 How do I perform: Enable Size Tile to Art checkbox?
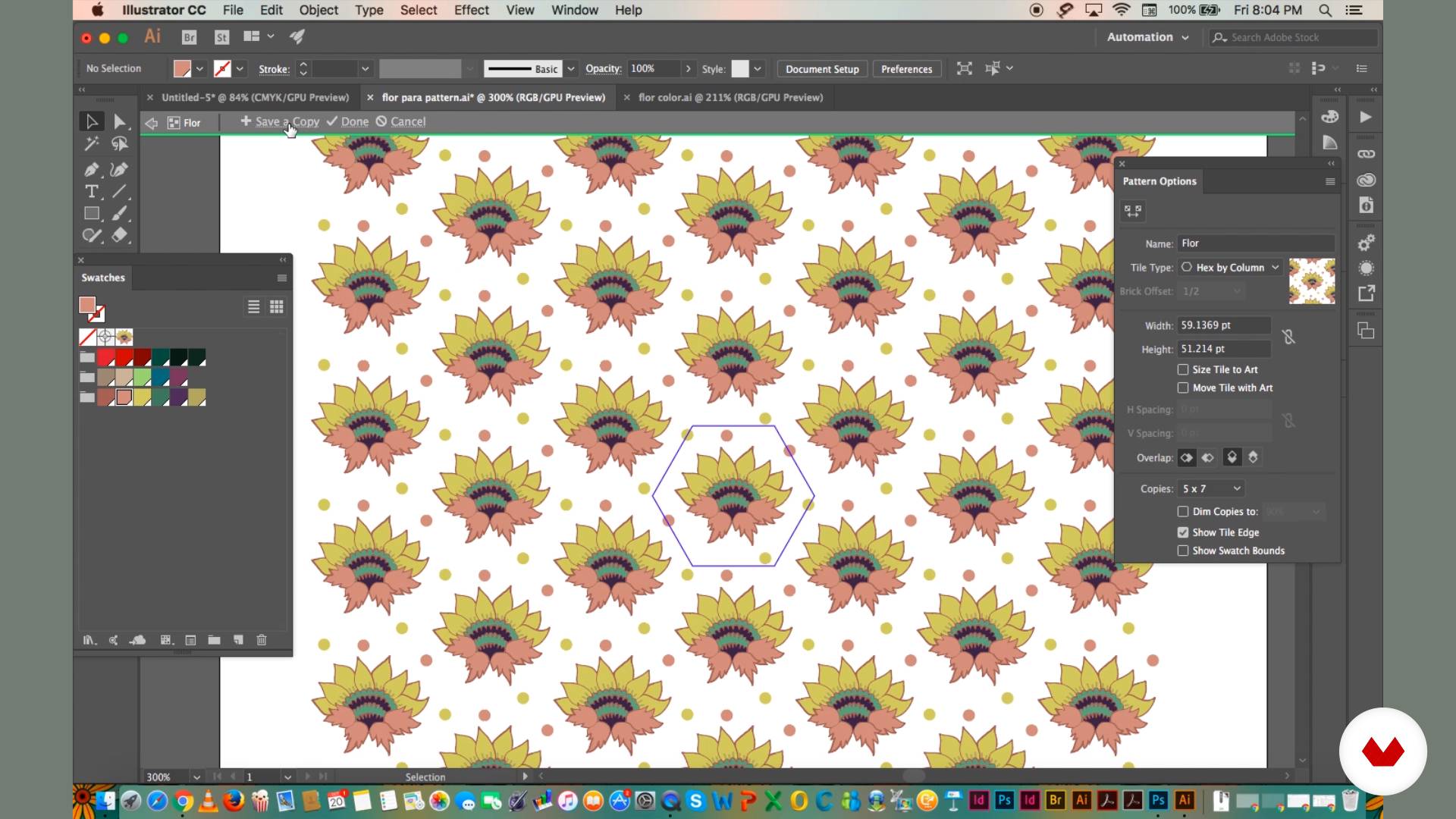(1183, 369)
